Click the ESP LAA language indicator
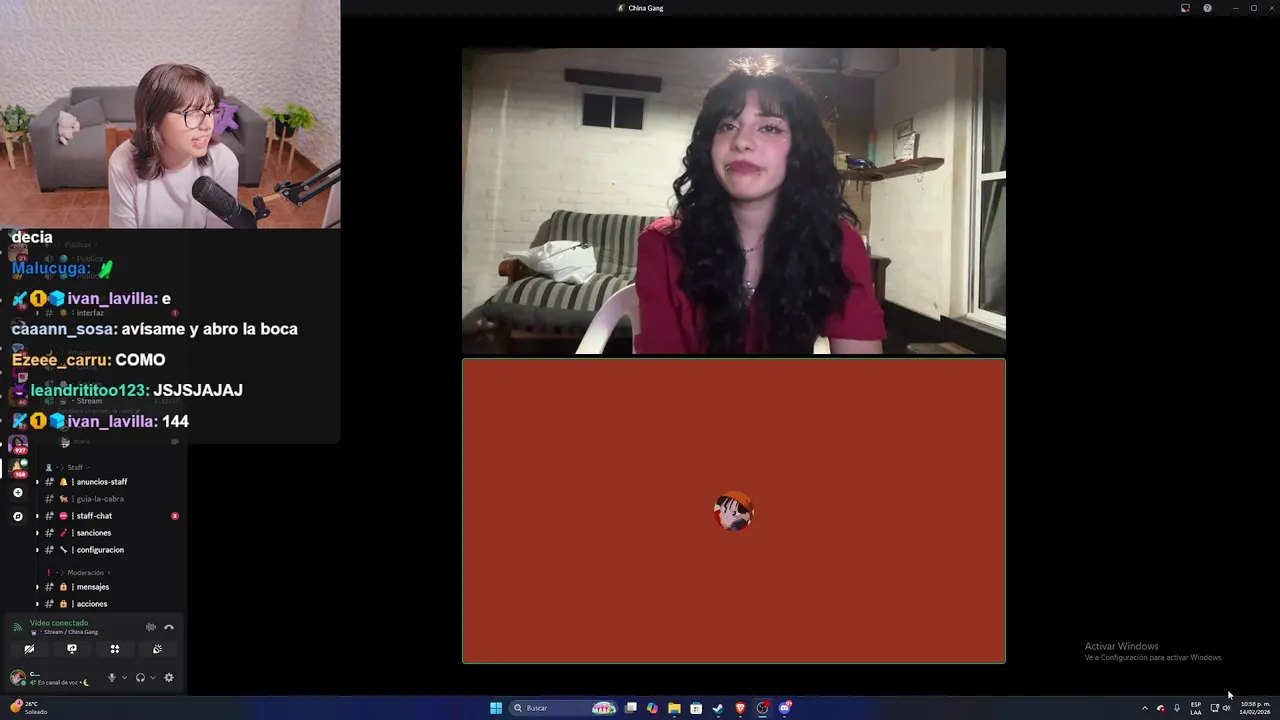This screenshot has width=1280, height=720. click(x=1196, y=708)
